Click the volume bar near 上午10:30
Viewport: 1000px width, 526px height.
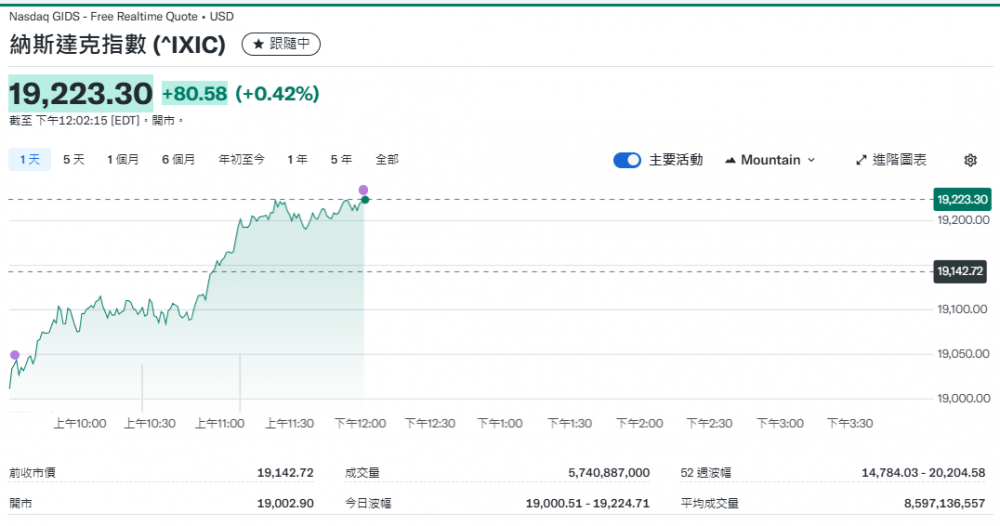pos(142,388)
